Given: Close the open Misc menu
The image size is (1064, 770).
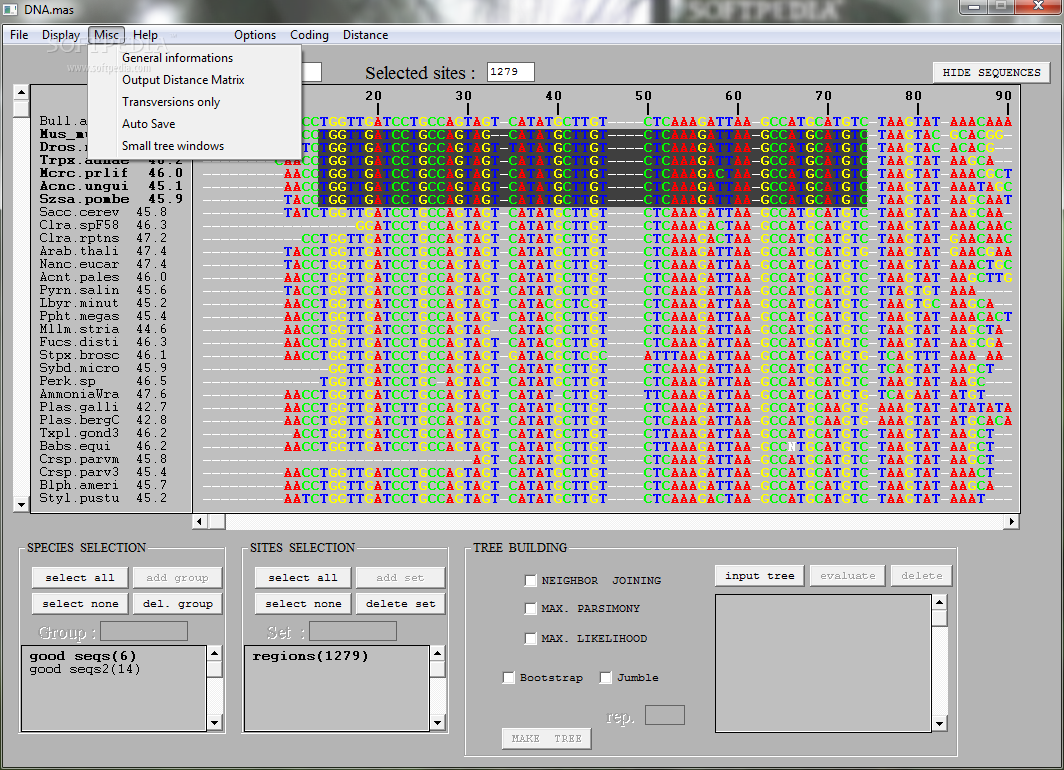Looking at the screenshot, I should tap(107, 35).
